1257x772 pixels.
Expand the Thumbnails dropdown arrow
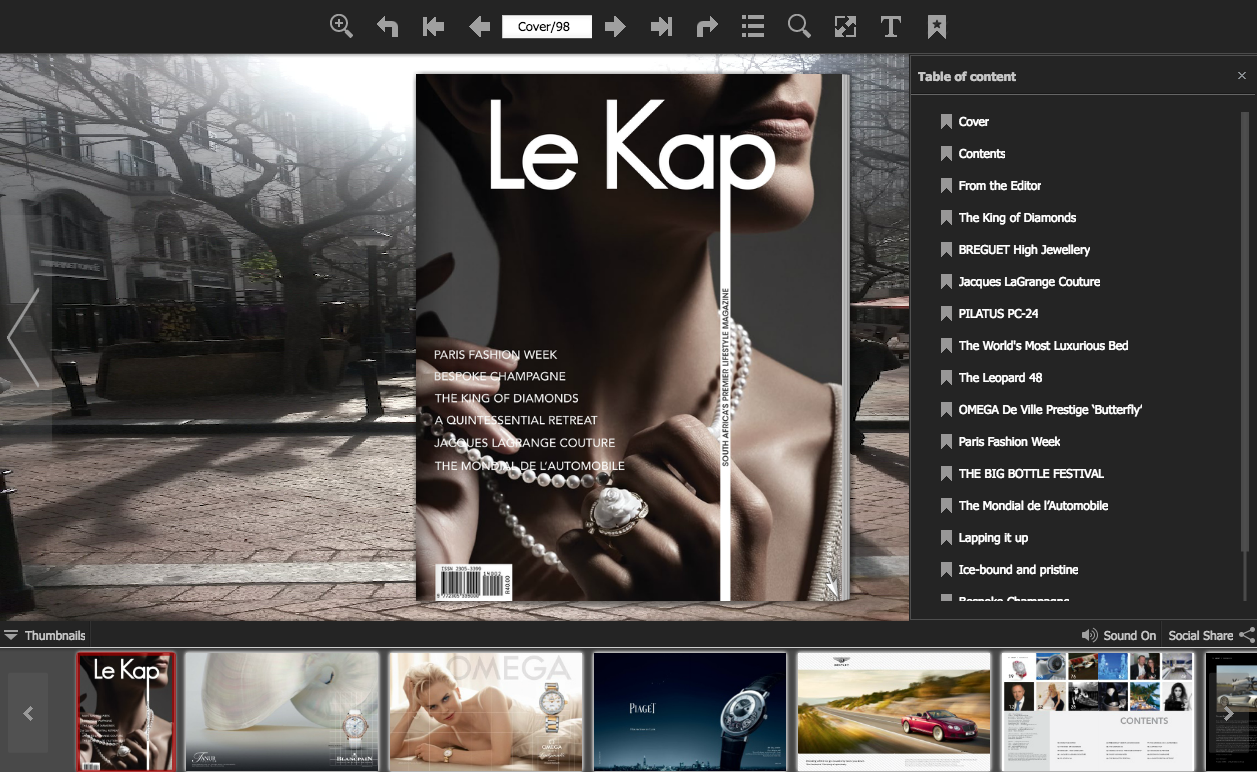click(11, 634)
